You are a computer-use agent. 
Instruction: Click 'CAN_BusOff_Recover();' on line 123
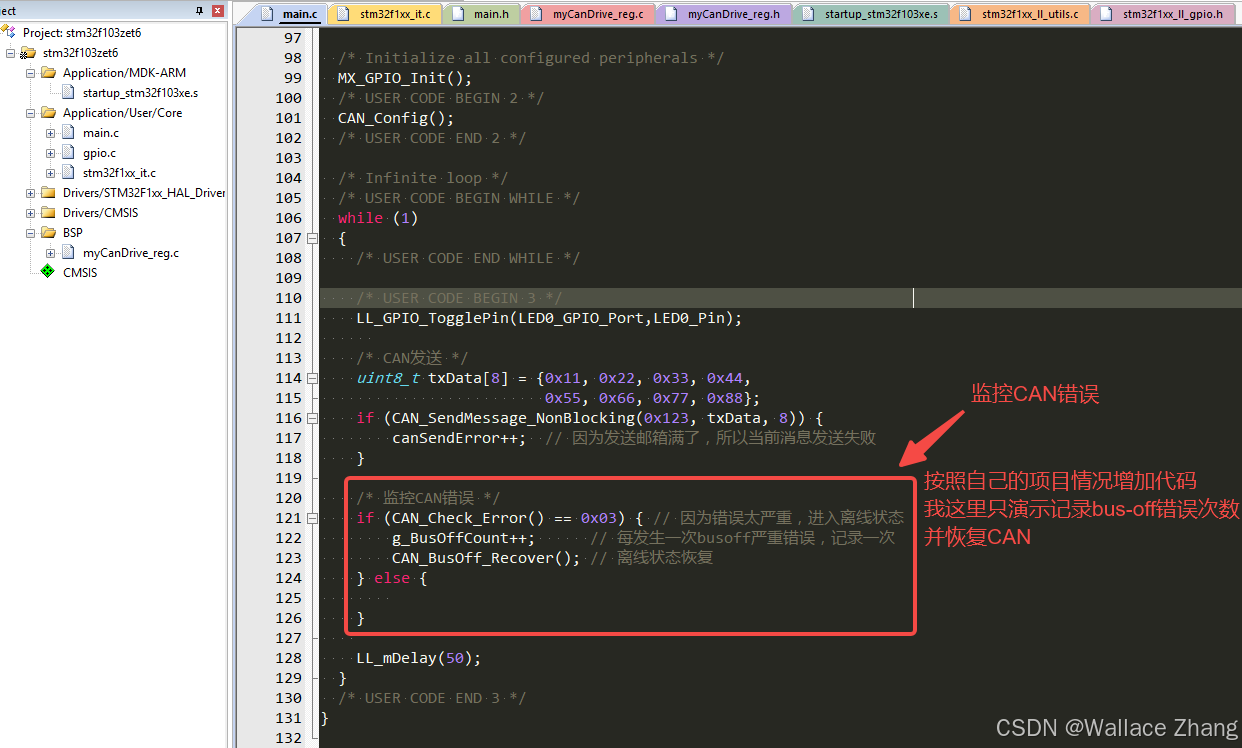pyautogui.click(x=486, y=558)
